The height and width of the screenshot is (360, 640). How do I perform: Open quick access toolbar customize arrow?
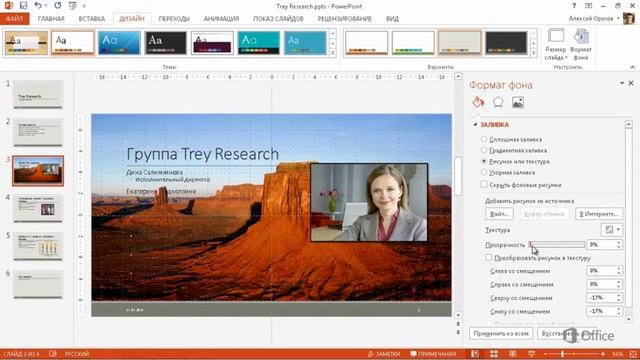coord(84,6)
